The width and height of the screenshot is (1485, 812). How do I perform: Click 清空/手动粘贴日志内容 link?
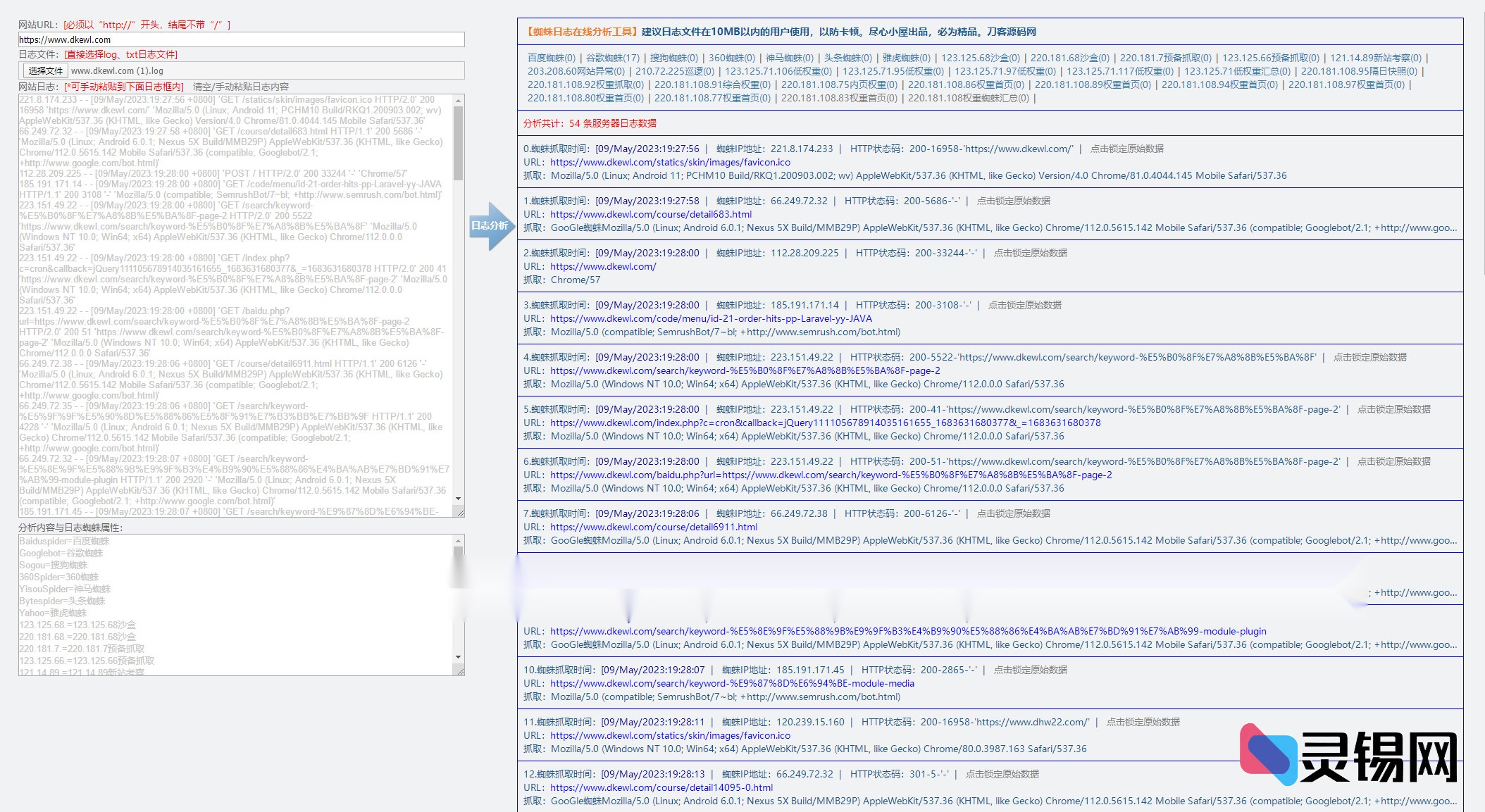tap(240, 87)
